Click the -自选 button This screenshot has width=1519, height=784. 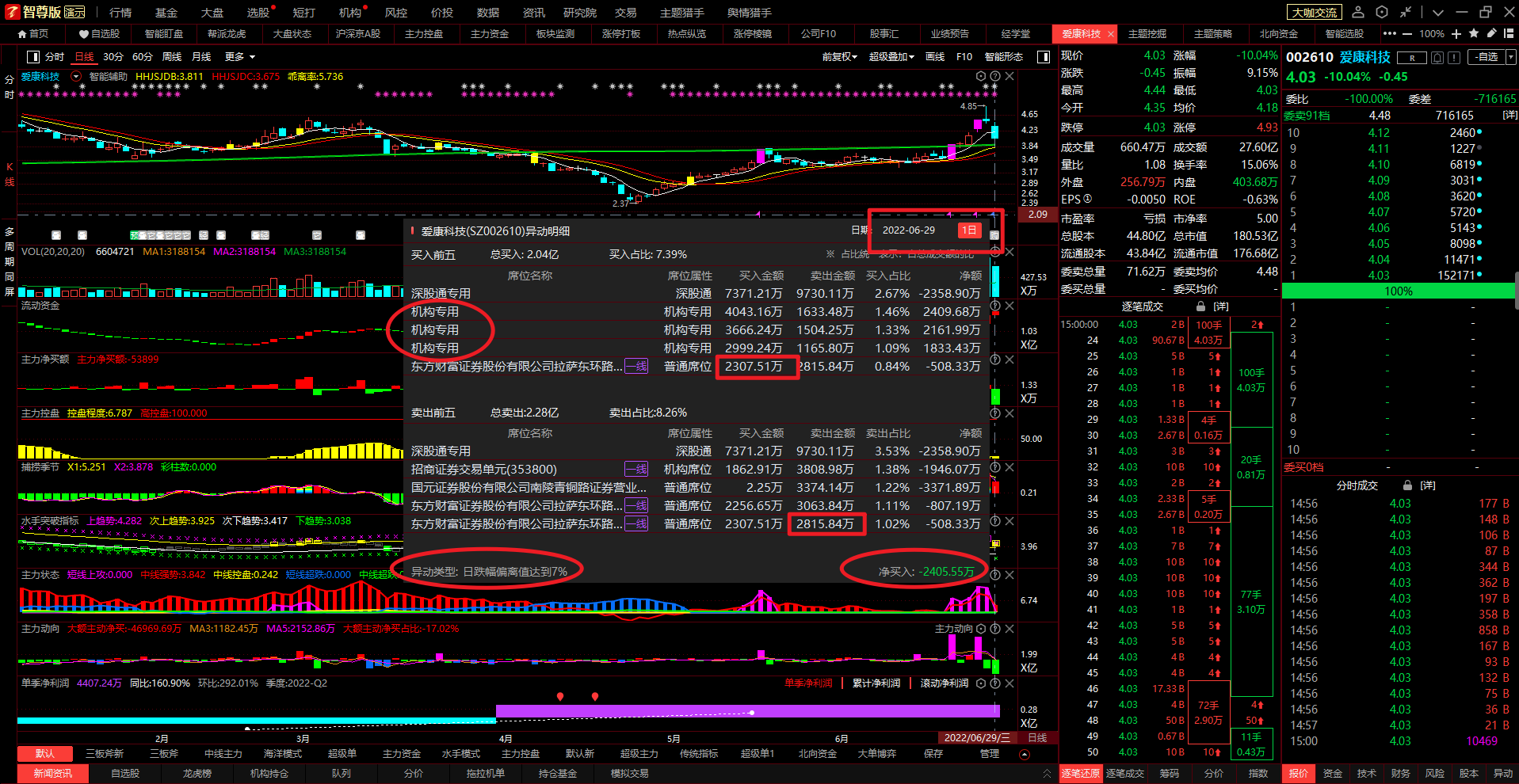point(1486,57)
